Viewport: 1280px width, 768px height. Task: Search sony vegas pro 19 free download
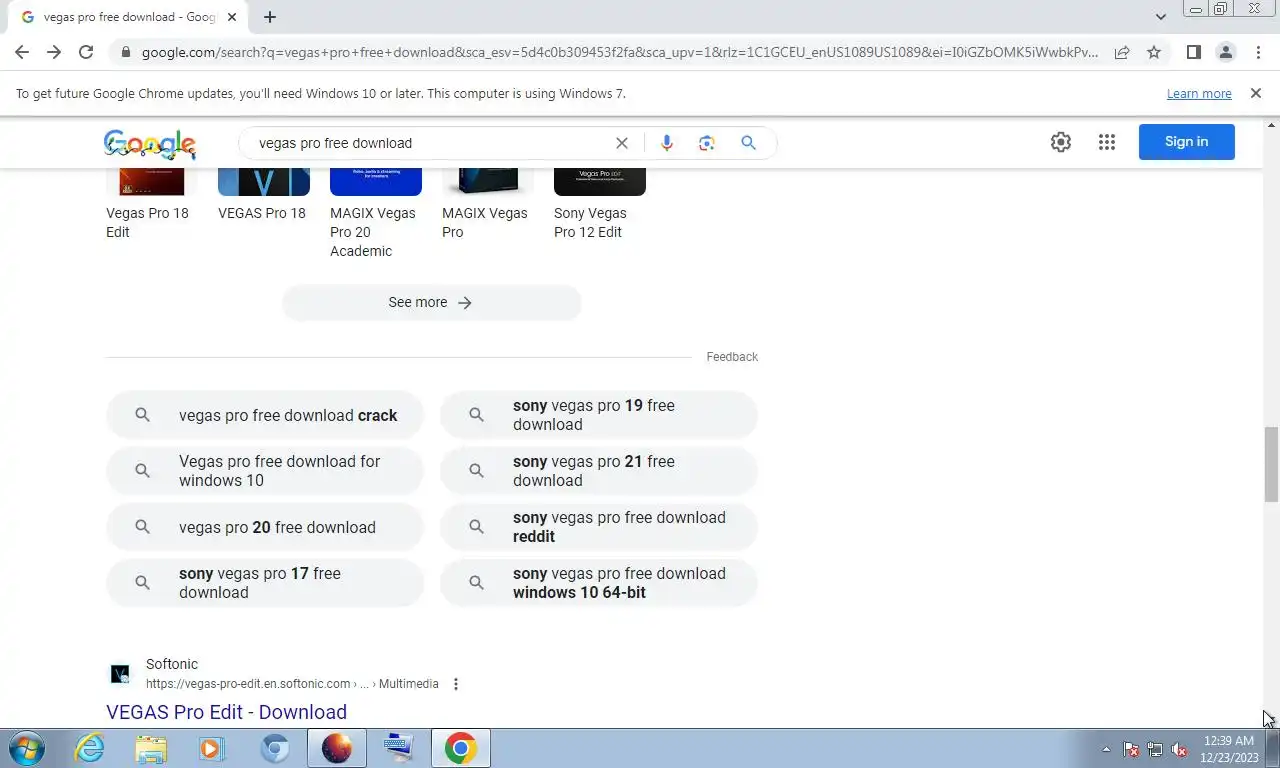(599, 415)
